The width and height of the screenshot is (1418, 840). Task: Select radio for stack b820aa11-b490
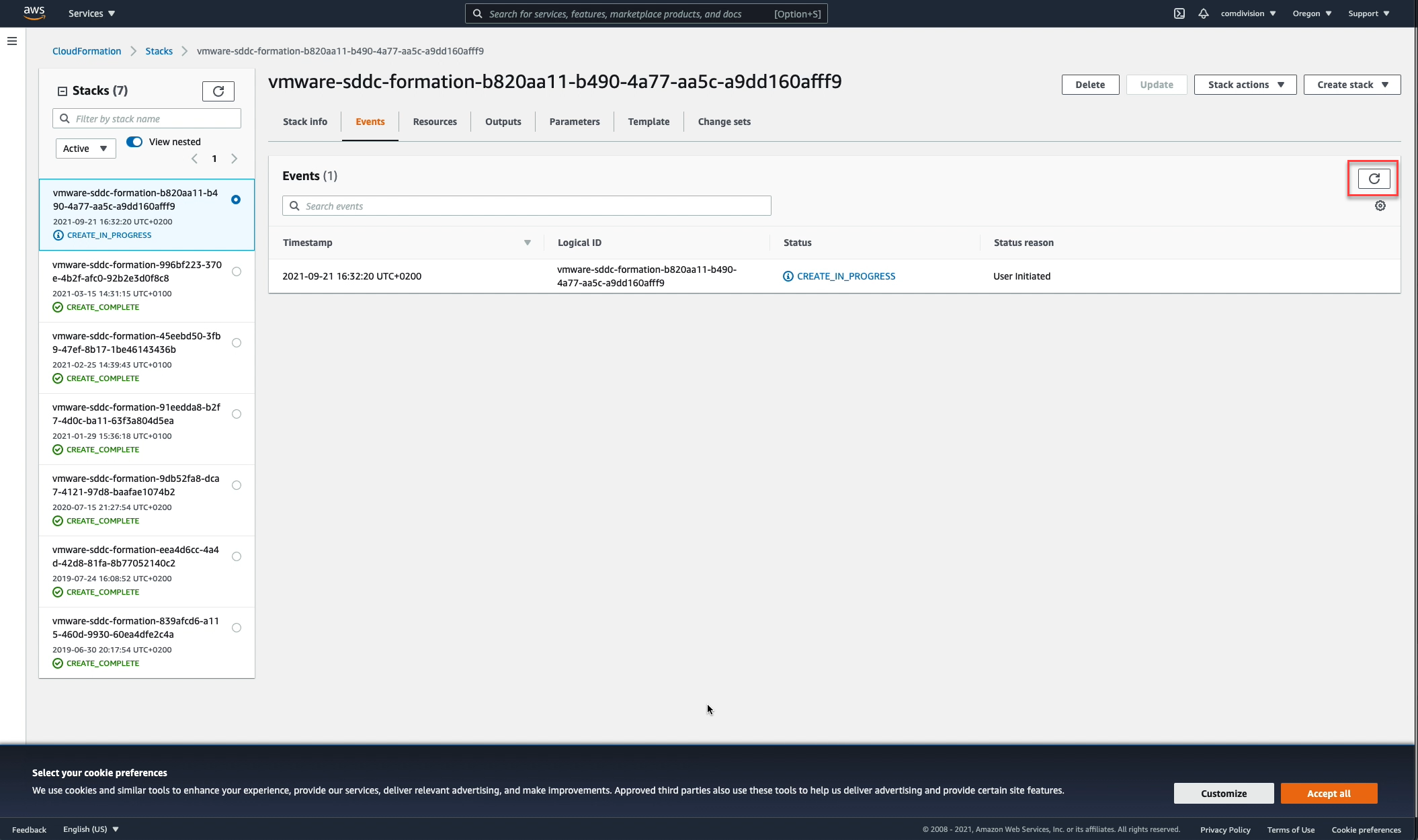pyautogui.click(x=236, y=200)
